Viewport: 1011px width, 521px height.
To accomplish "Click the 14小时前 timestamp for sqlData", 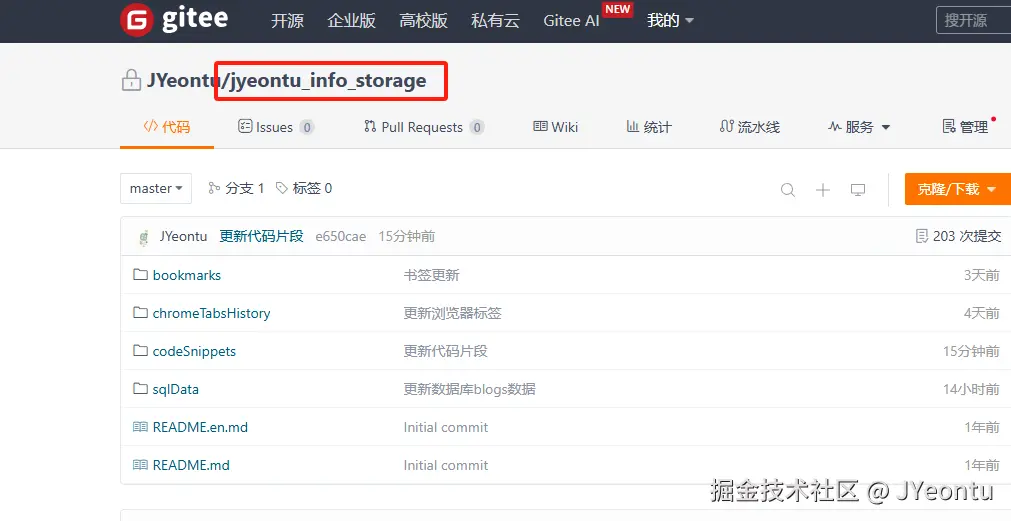I will coord(971,389).
